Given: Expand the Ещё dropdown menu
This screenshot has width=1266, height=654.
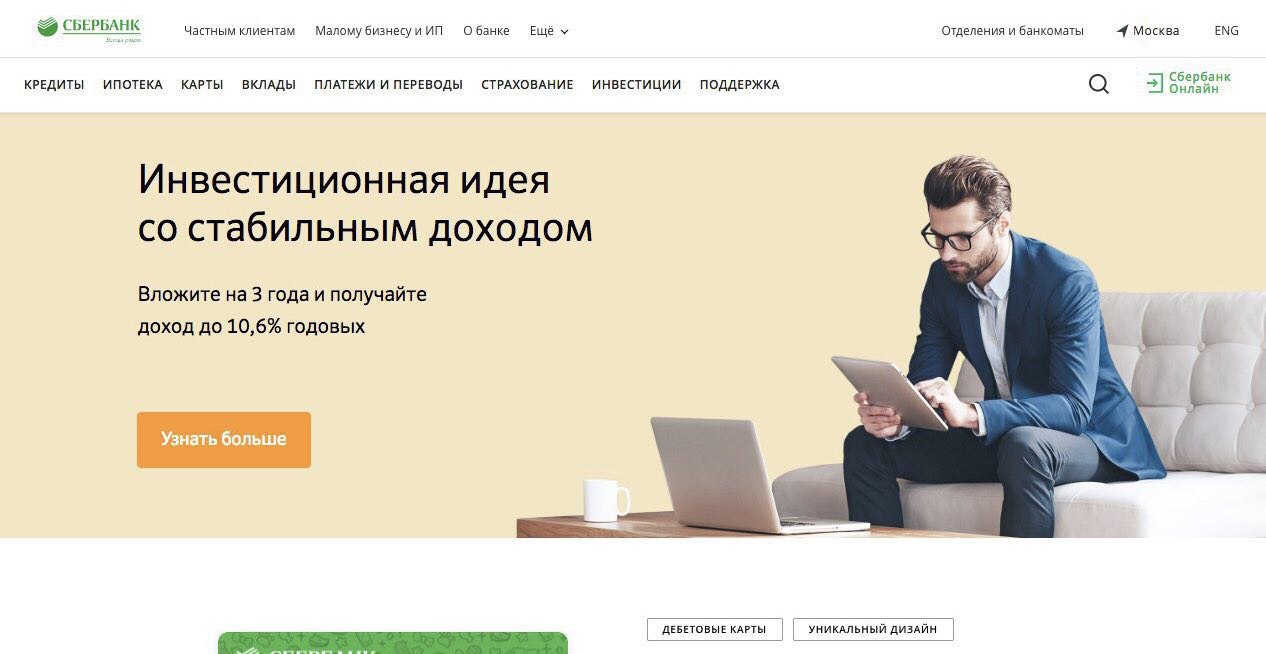Looking at the screenshot, I should pyautogui.click(x=549, y=31).
